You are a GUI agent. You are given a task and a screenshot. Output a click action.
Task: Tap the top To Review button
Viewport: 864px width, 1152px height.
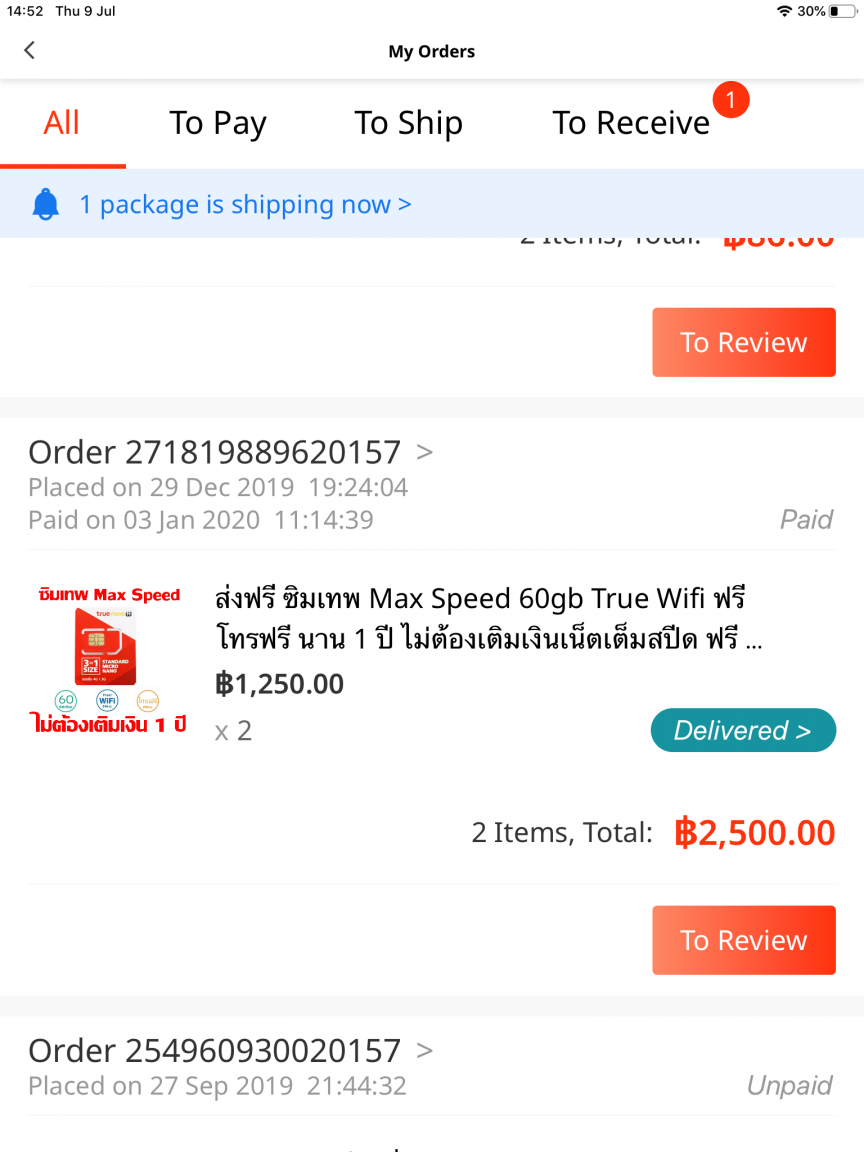tap(744, 342)
